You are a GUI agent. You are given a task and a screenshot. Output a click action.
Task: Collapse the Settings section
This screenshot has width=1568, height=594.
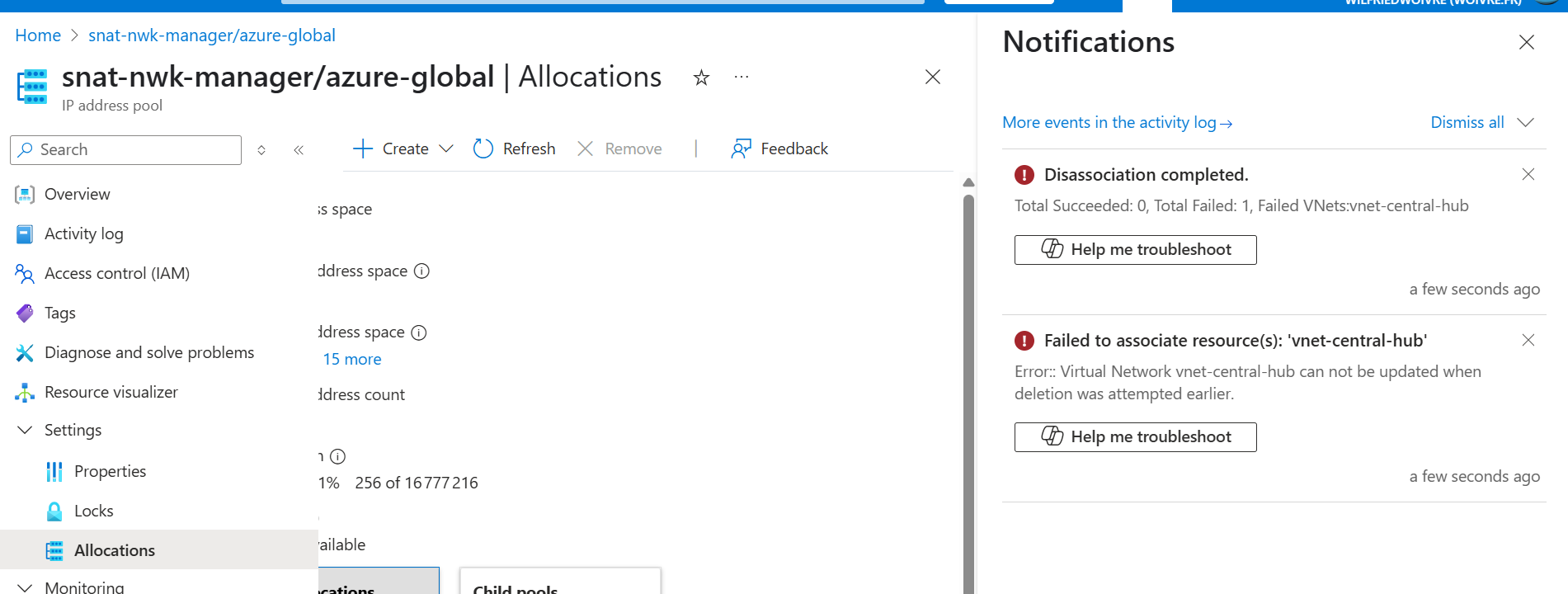point(25,430)
